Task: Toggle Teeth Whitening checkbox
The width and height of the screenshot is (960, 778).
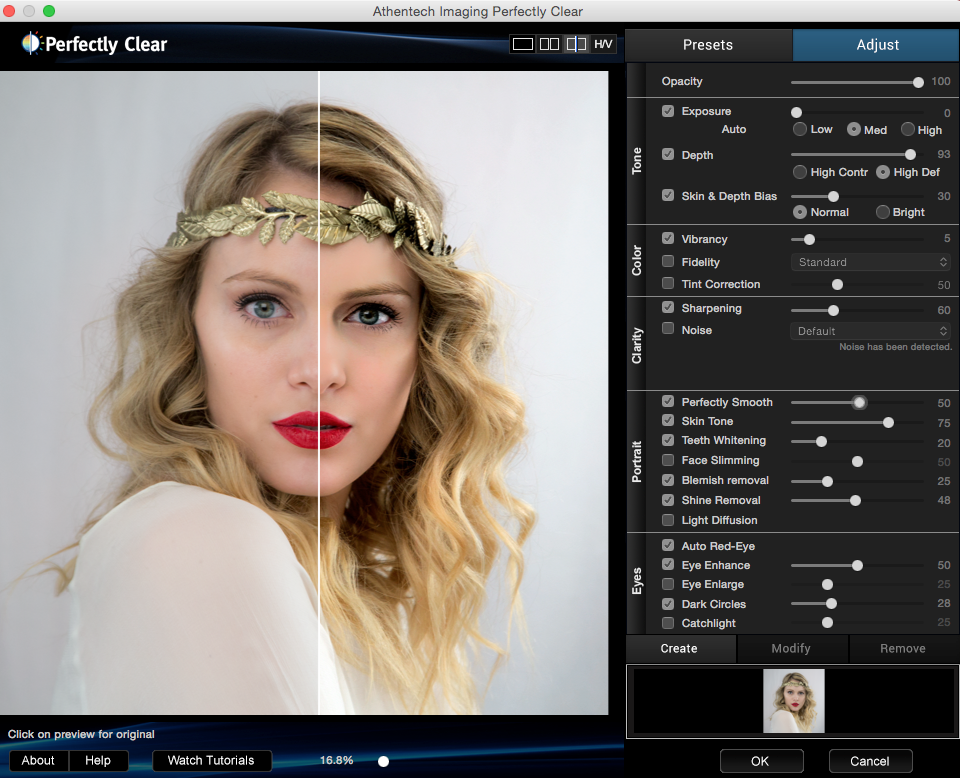Action: (668, 440)
